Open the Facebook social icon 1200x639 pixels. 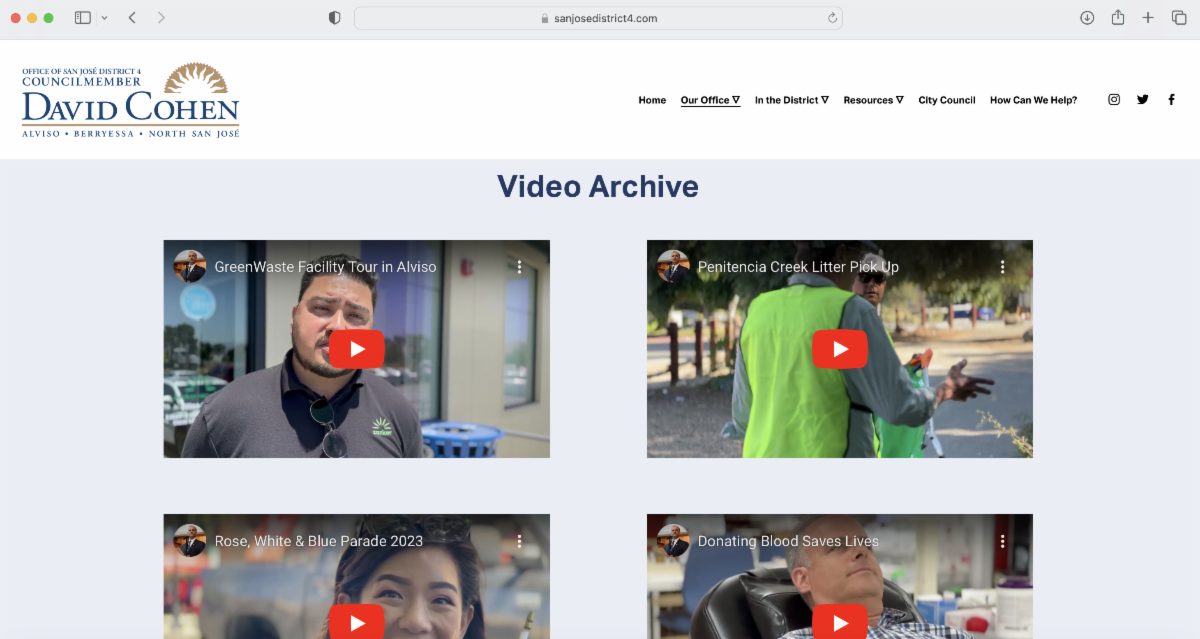(1171, 100)
